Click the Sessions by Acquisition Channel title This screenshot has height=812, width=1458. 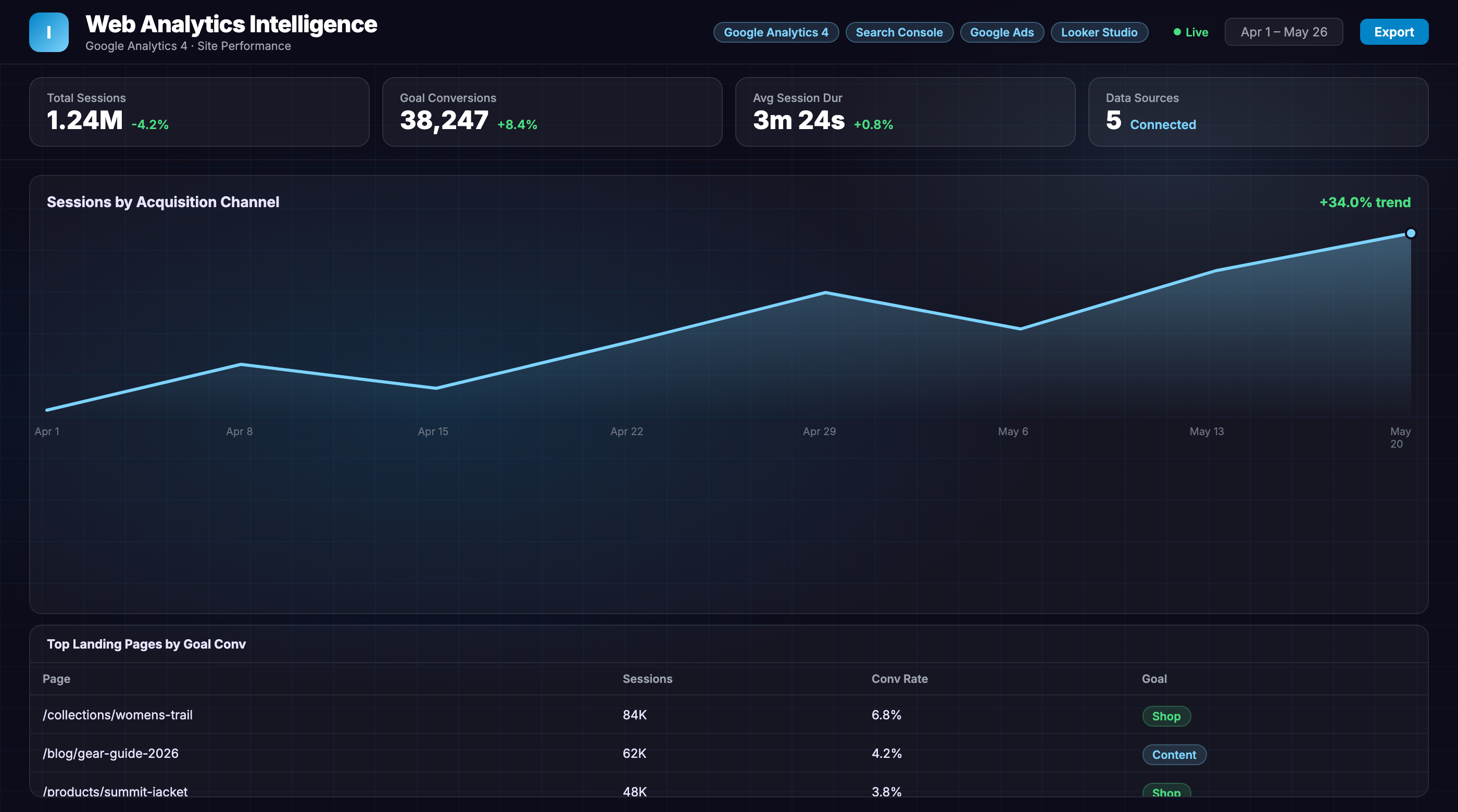163,202
